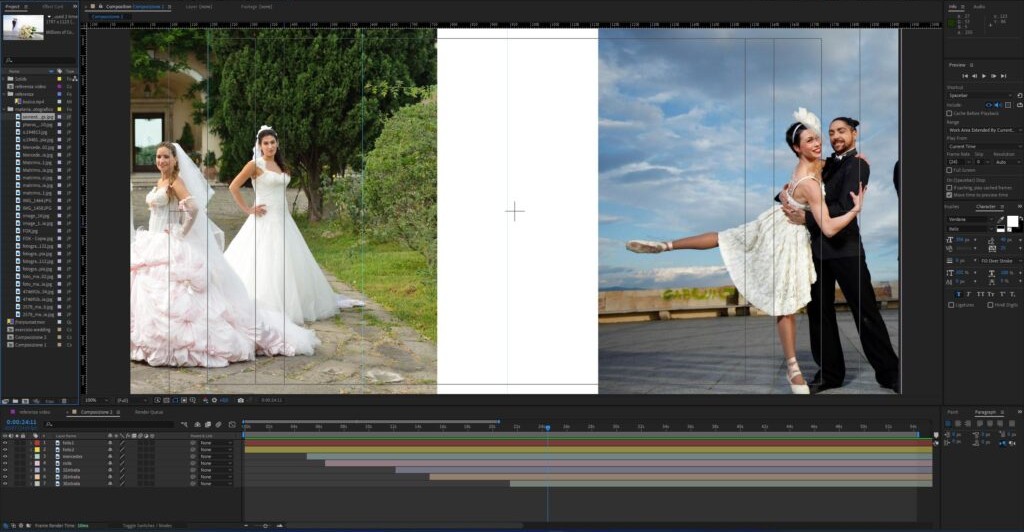This screenshot has height=532, width=1024.
Task: Toggle audio inclusion speaker in Preview panel
Action: (x=998, y=105)
